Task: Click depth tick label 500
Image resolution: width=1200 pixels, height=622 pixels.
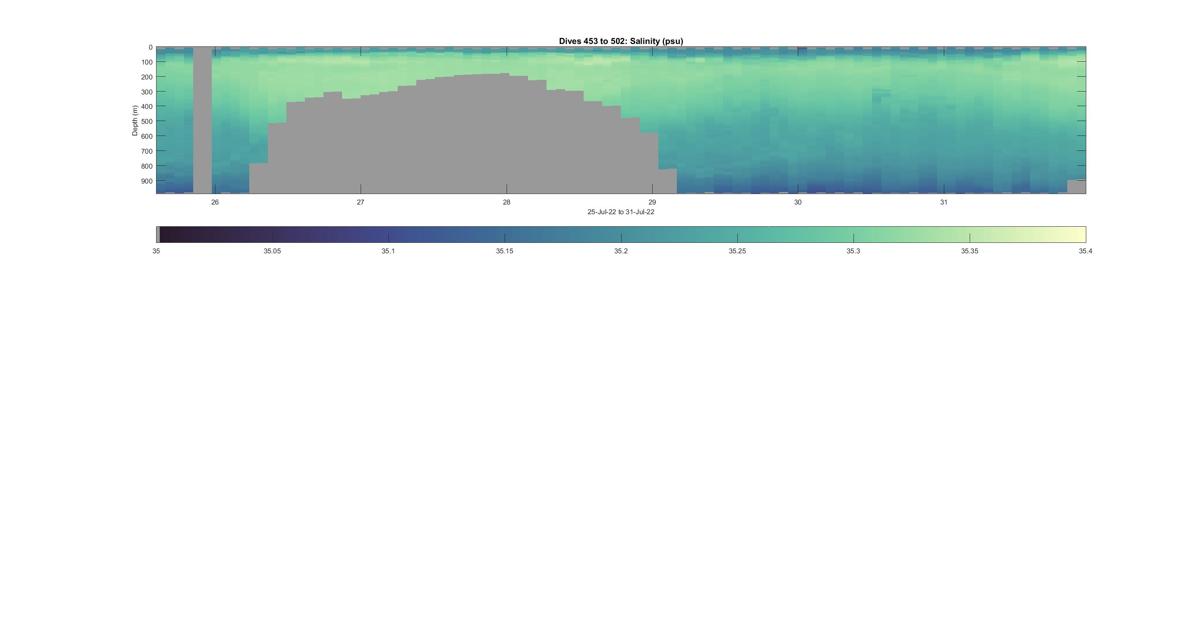Action: [x=146, y=122]
